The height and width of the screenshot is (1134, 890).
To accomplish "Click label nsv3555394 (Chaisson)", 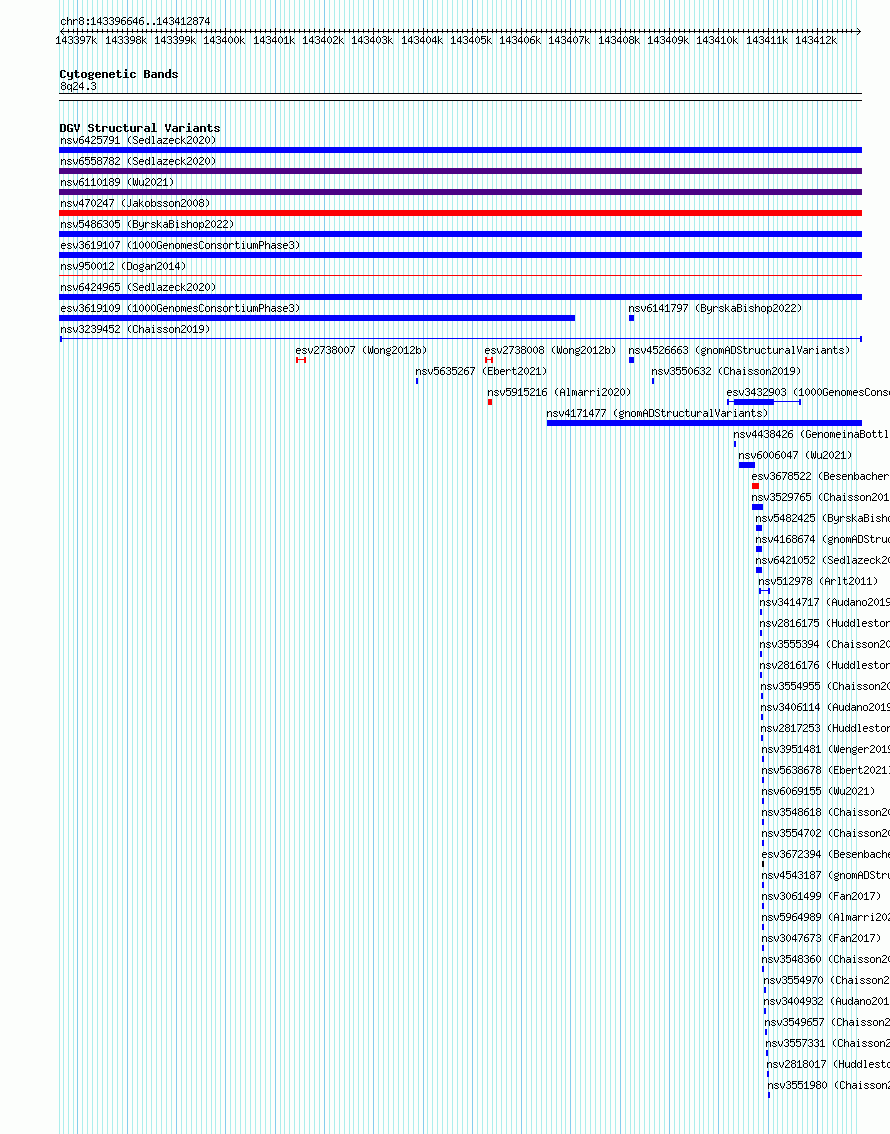I will [824, 644].
